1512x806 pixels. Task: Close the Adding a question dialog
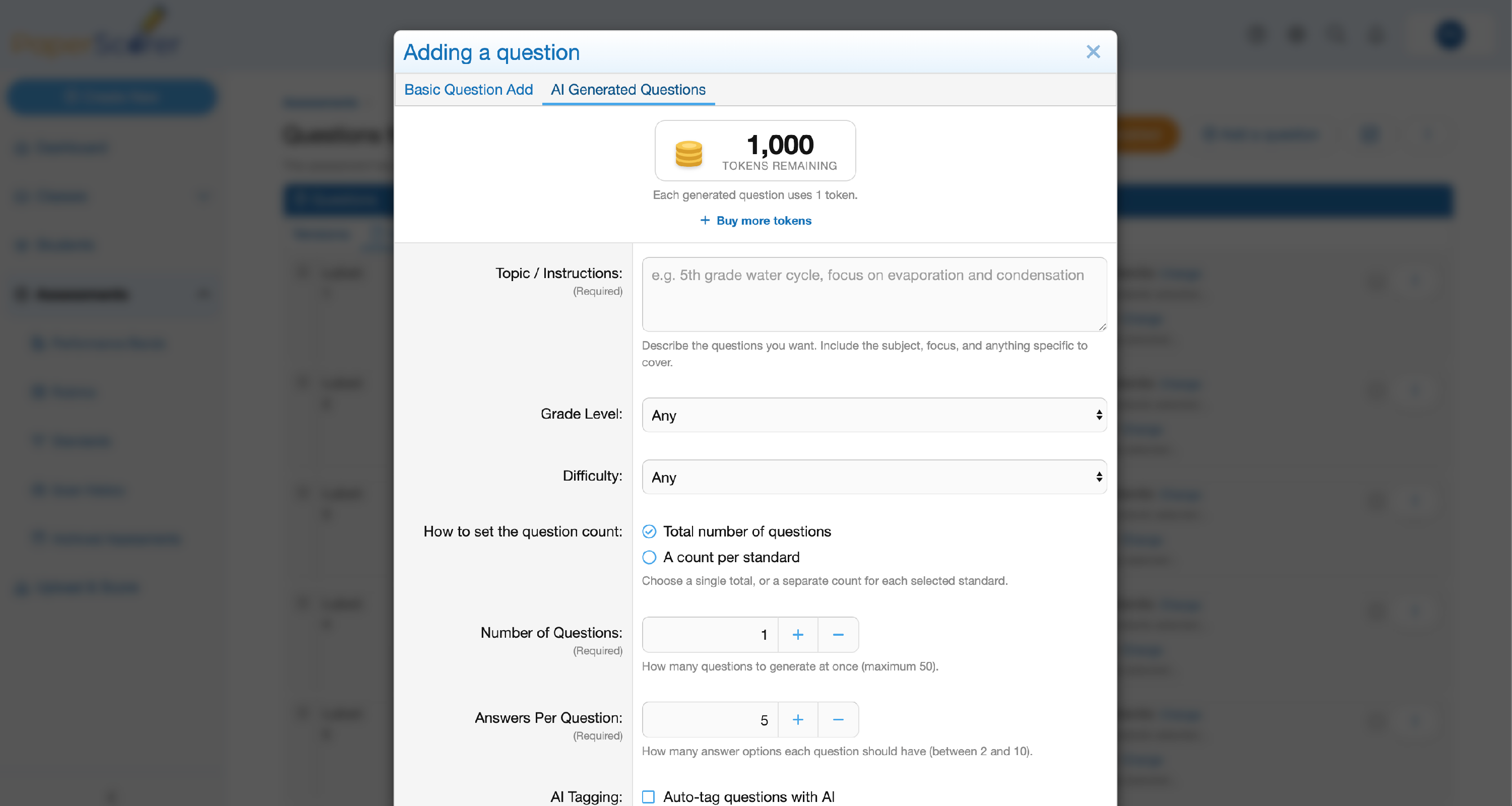coord(1092,51)
